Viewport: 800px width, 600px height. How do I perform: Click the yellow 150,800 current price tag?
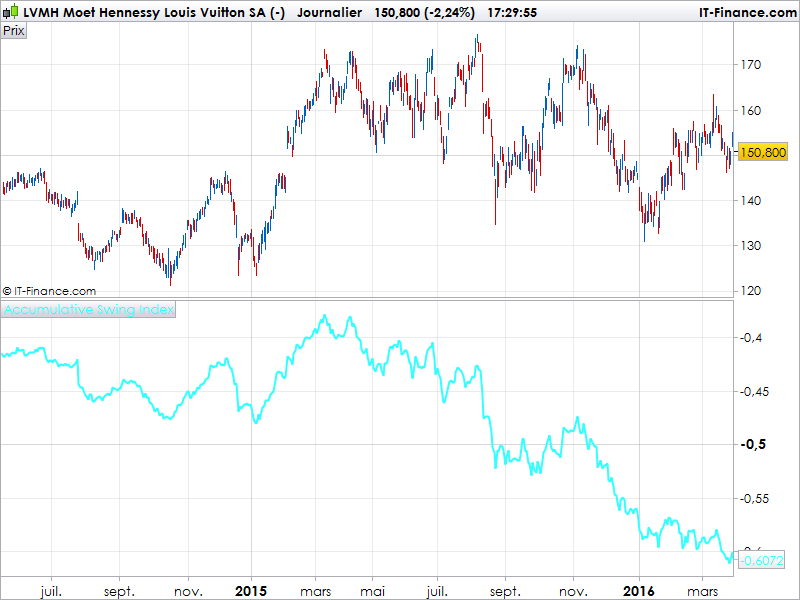[763, 153]
